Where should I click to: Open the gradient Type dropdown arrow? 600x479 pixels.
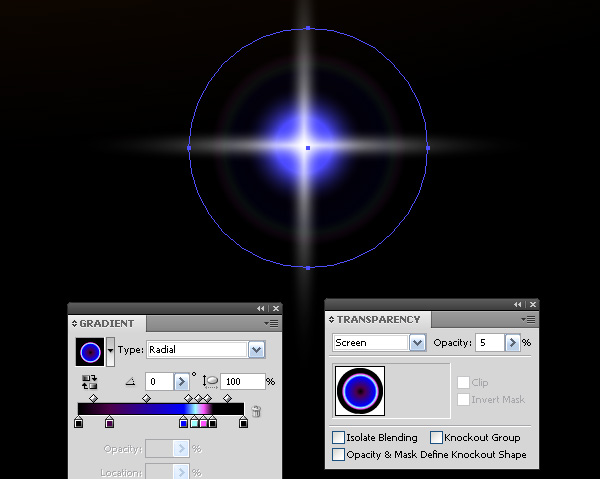pos(256,350)
